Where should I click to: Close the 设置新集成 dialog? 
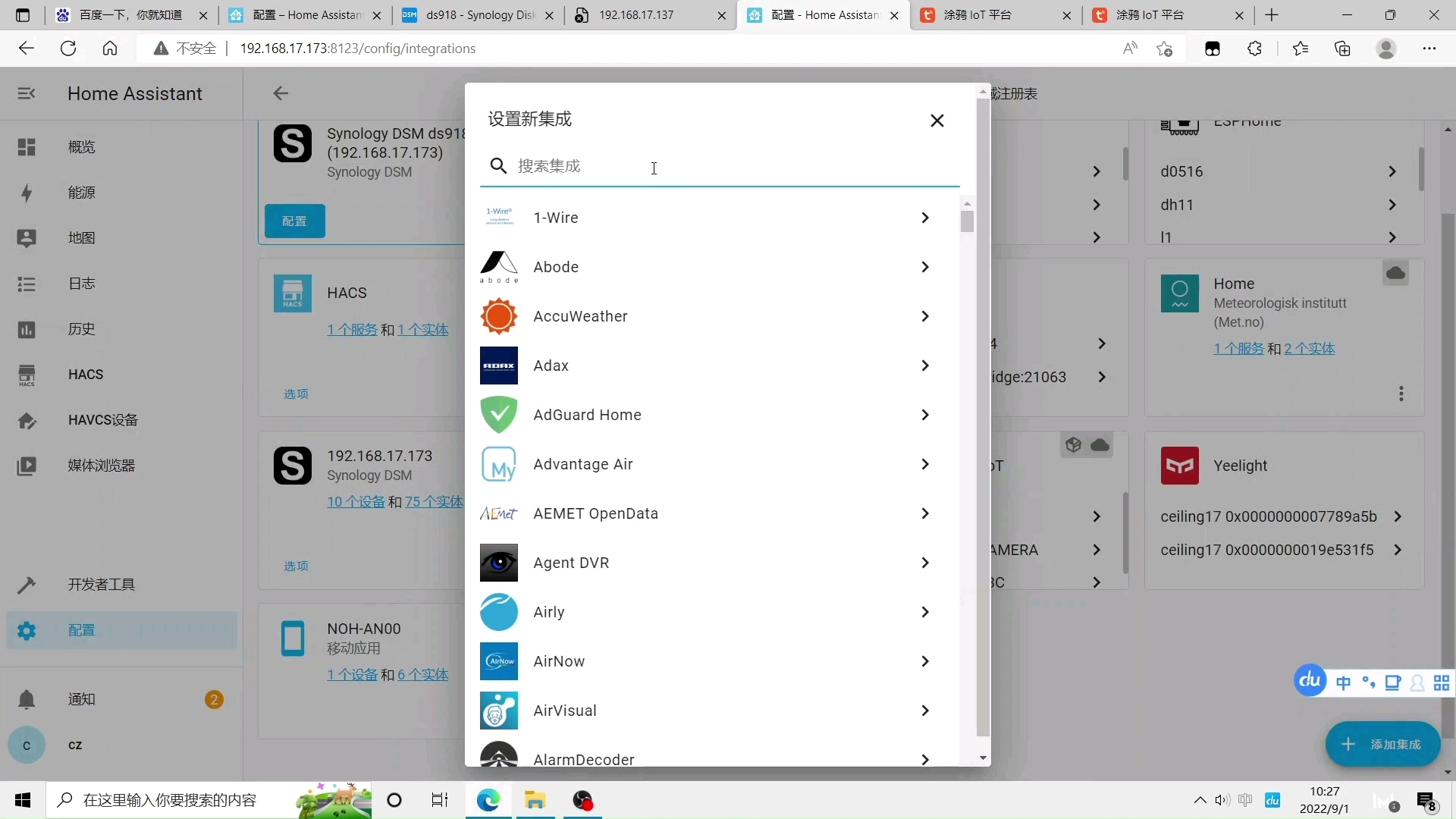[x=937, y=121]
